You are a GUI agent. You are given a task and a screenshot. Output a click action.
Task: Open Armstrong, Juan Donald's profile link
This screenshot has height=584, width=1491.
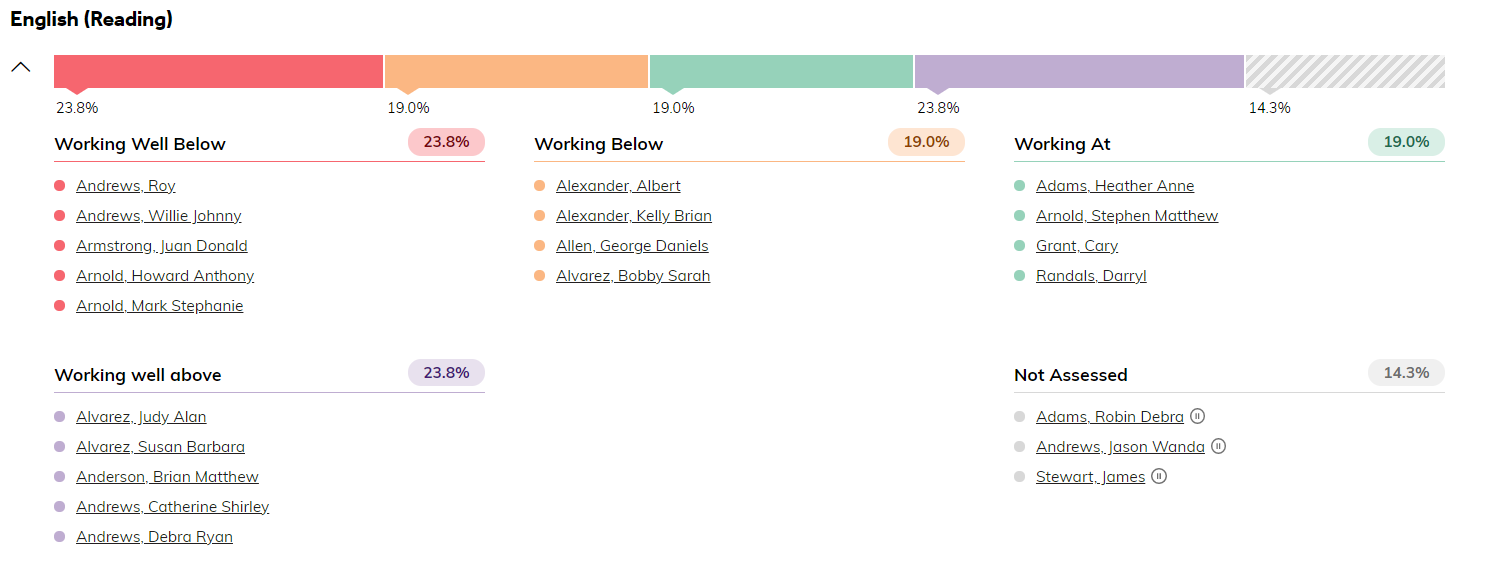(162, 246)
